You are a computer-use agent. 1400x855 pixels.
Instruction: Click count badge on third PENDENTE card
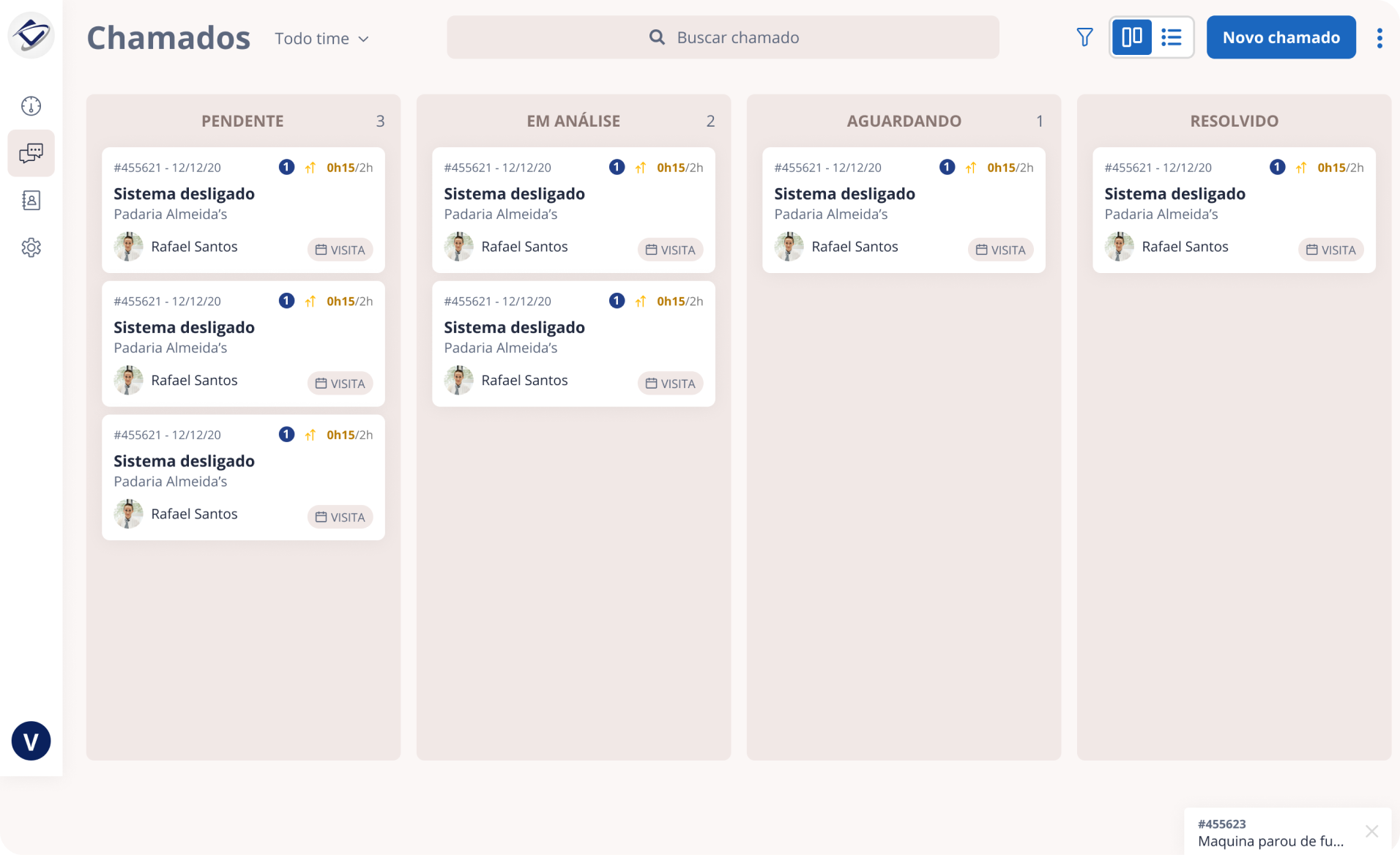pos(286,435)
